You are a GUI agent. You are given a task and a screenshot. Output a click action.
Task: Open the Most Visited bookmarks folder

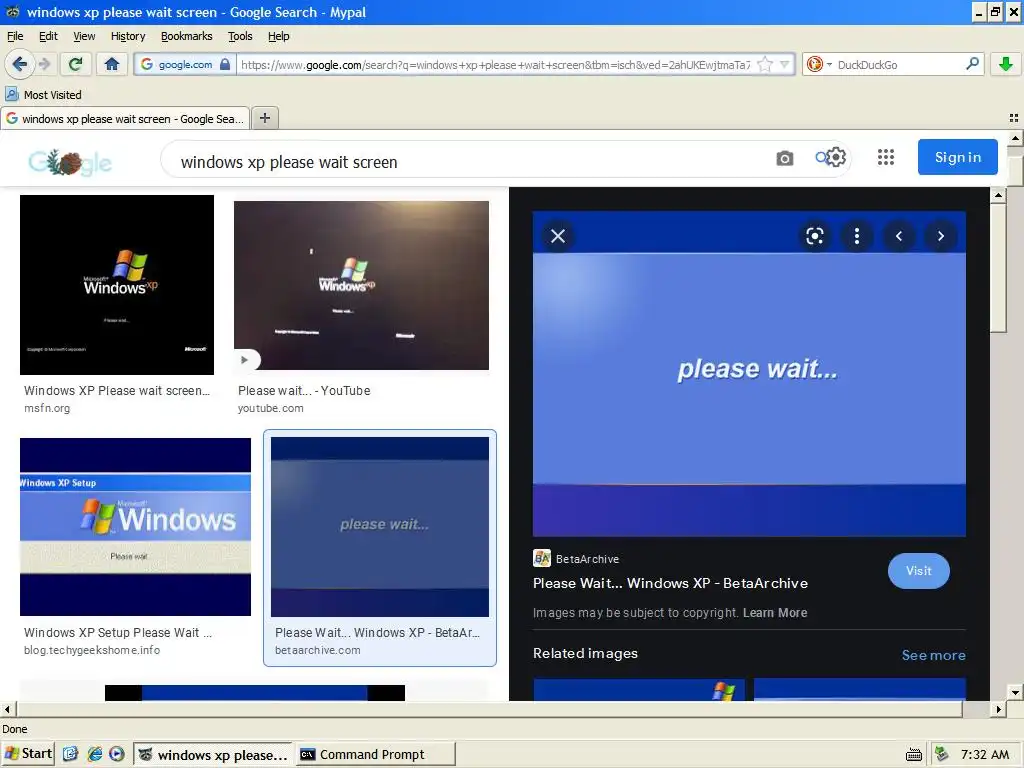(44, 95)
